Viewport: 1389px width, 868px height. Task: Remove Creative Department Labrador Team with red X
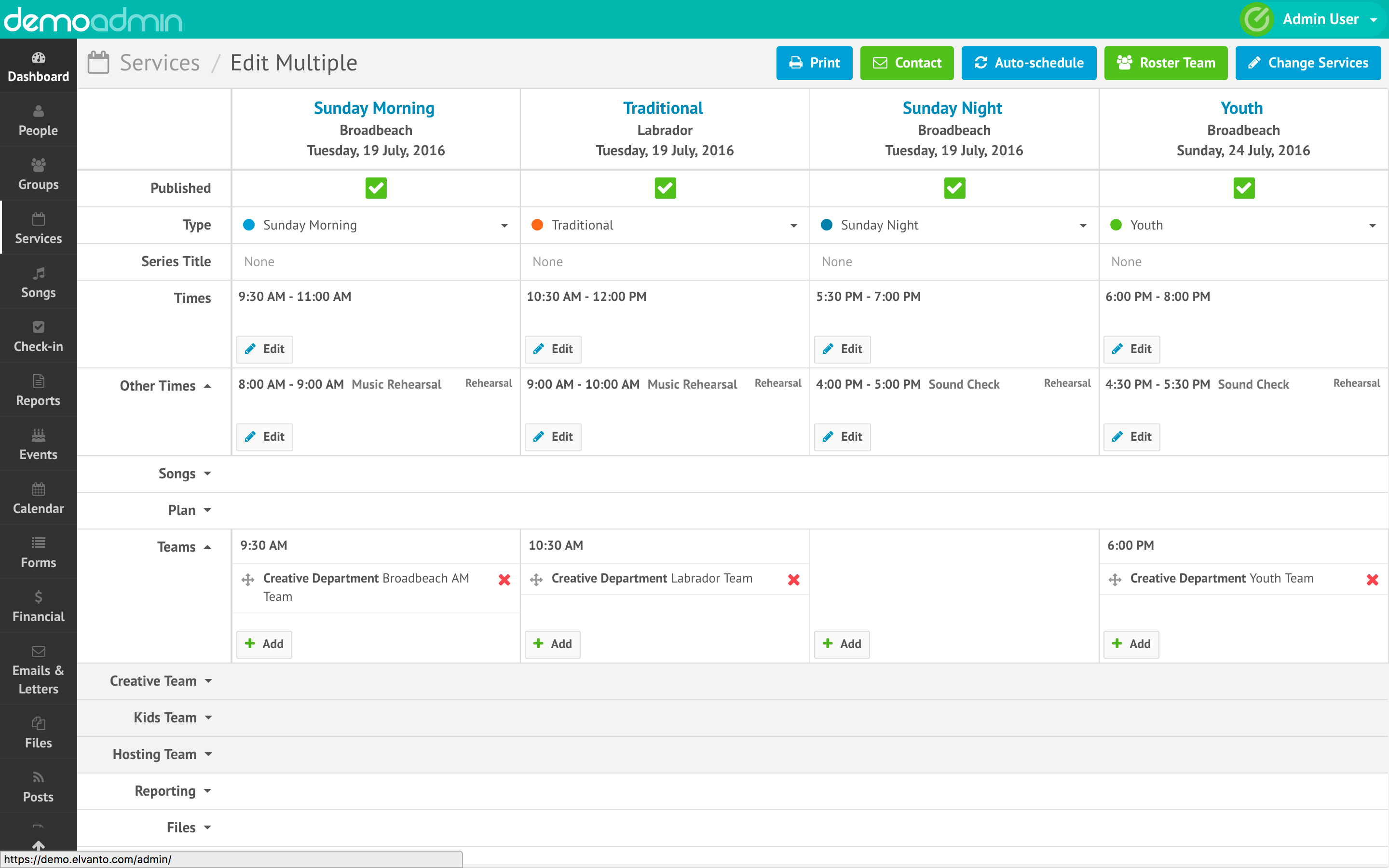[x=794, y=580]
